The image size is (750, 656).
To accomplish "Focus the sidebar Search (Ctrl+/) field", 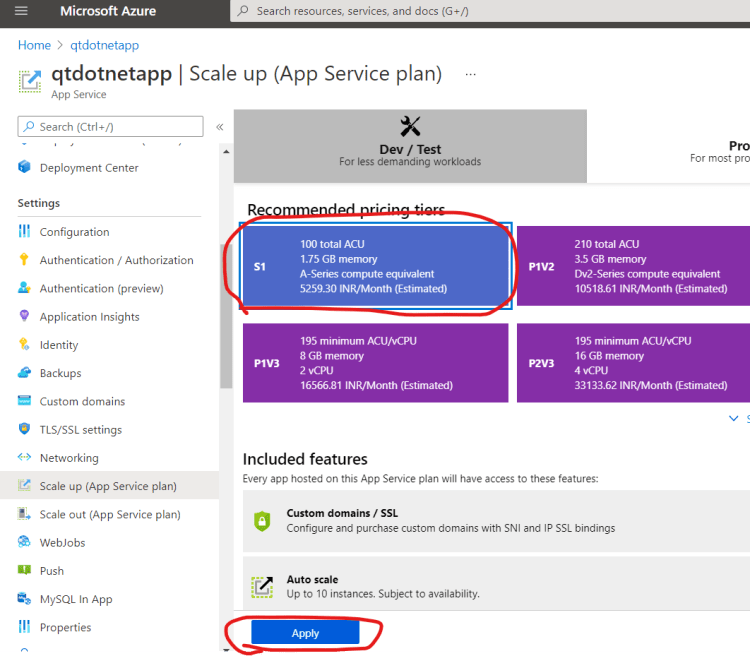I will 110,126.
